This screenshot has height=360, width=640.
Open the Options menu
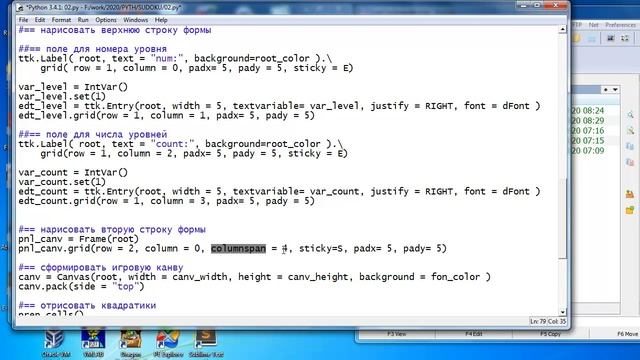(106, 20)
